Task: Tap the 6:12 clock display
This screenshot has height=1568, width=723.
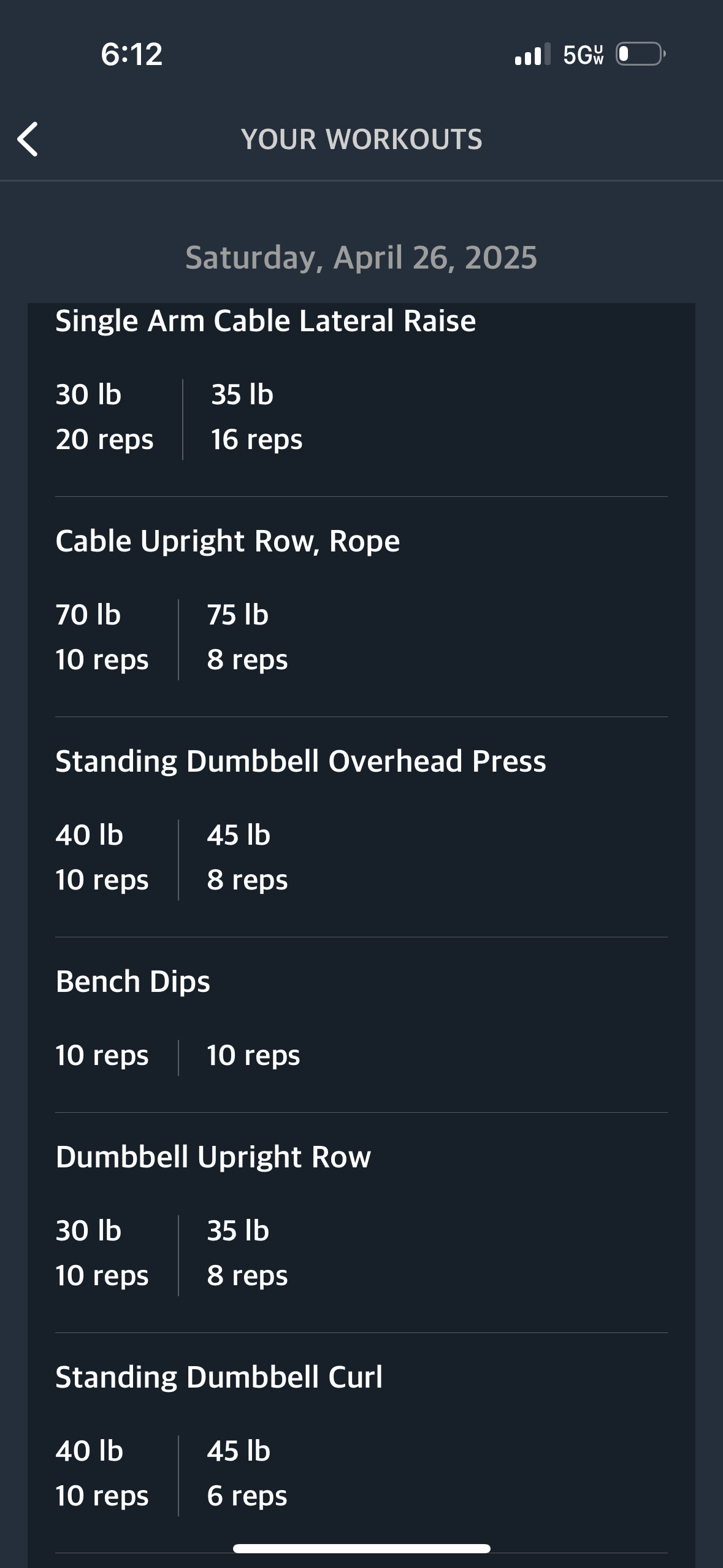Action: (132, 54)
